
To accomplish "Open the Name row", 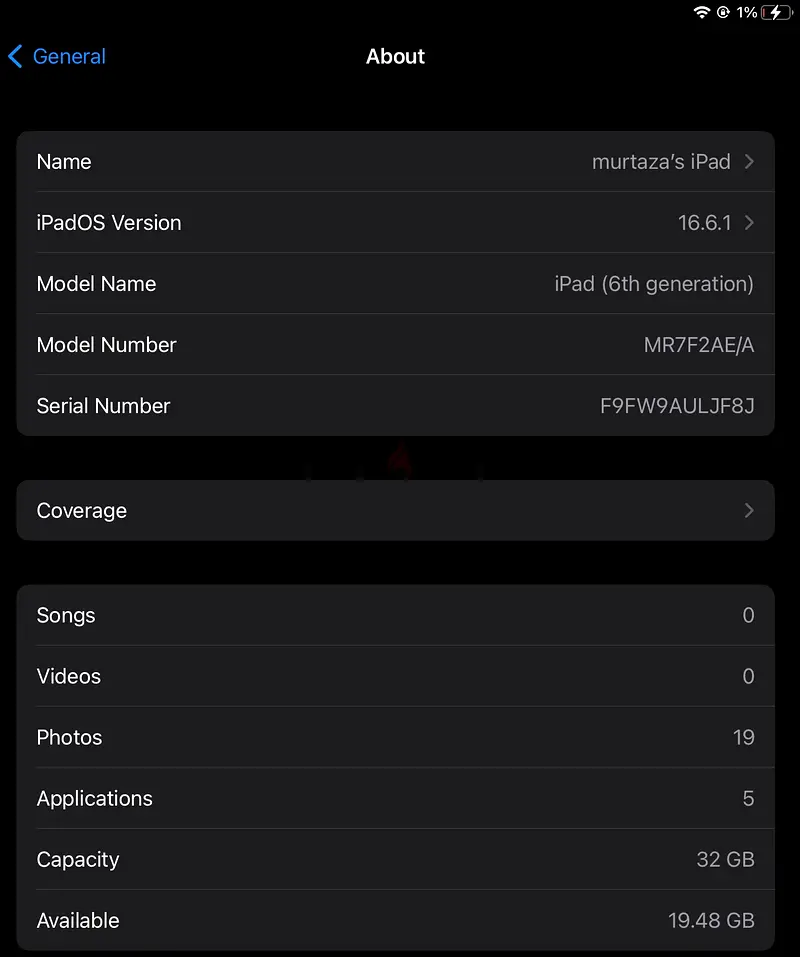I will [x=395, y=162].
